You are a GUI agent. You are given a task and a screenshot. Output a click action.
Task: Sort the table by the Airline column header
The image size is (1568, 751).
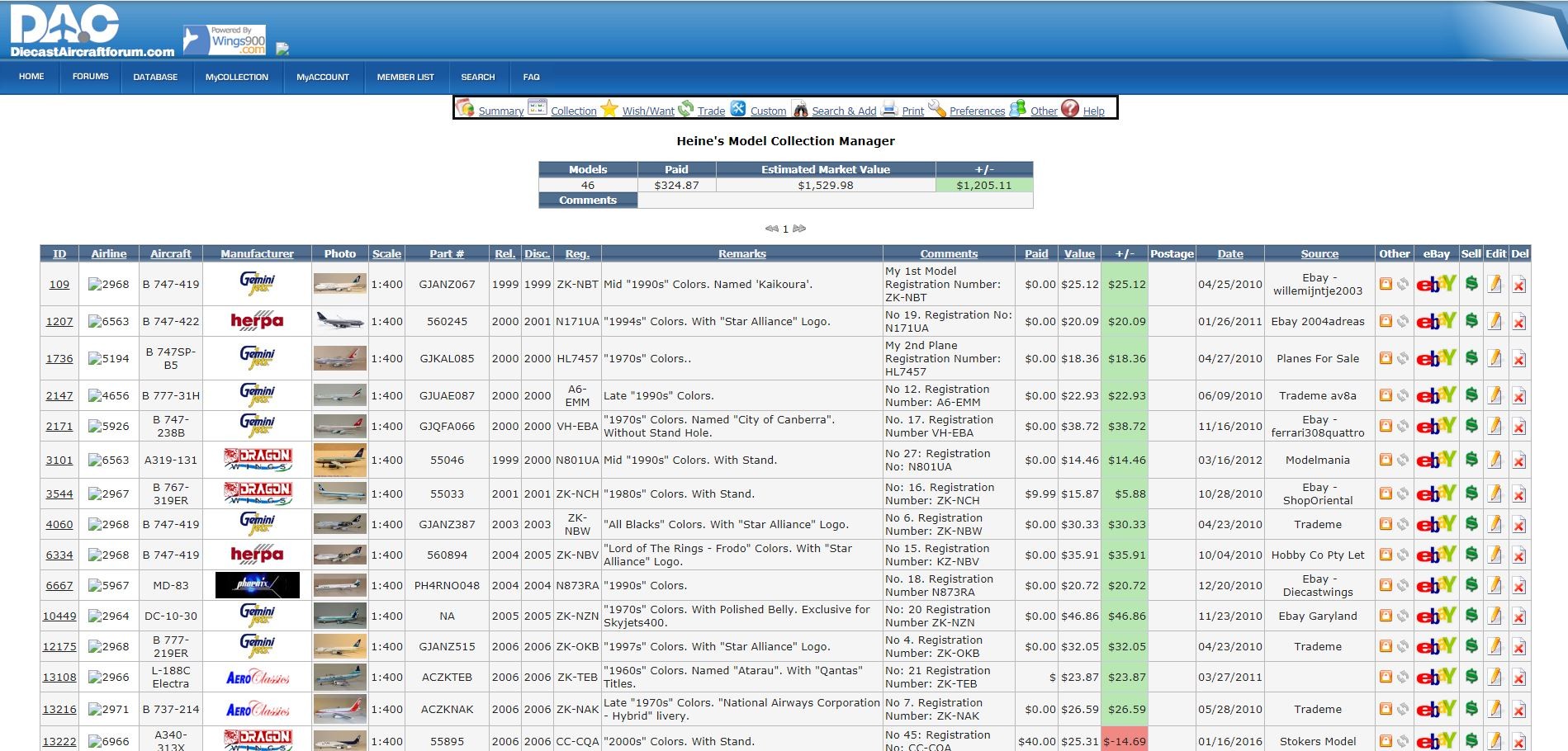click(109, 254)
